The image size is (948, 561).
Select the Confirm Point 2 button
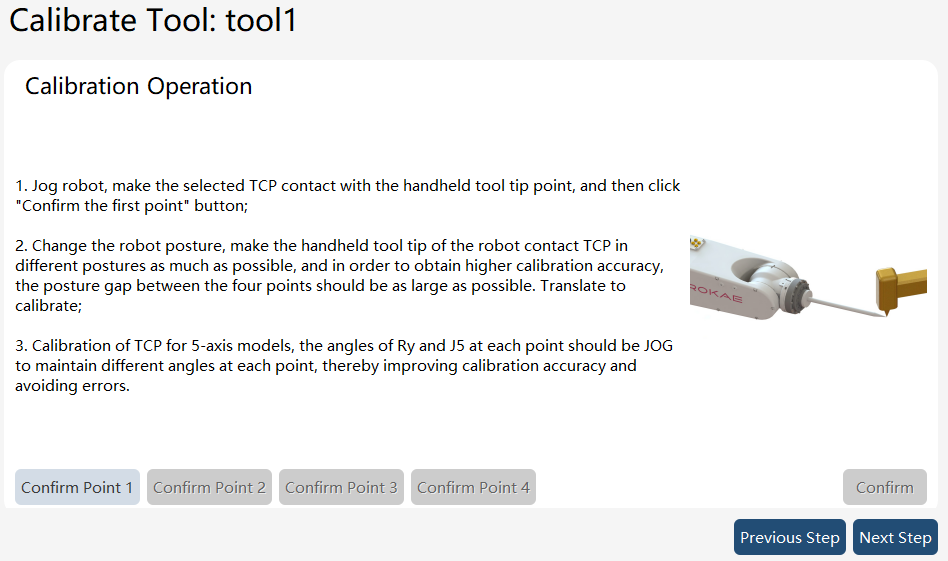coord(209,487)
